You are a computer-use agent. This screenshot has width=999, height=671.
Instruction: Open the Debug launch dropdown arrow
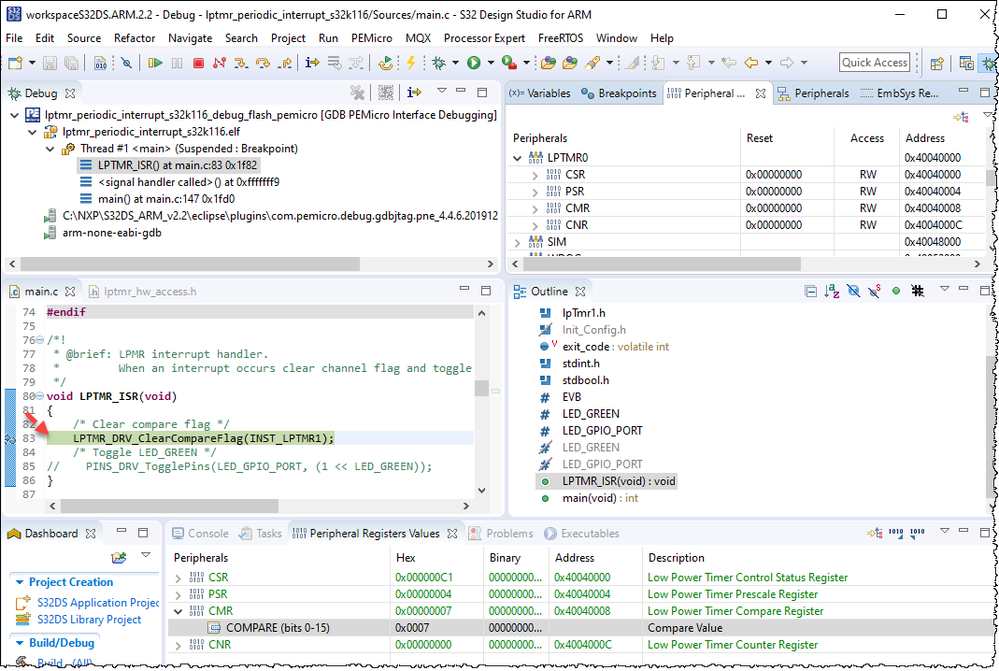pyautogui.click(x=455, y=63)
